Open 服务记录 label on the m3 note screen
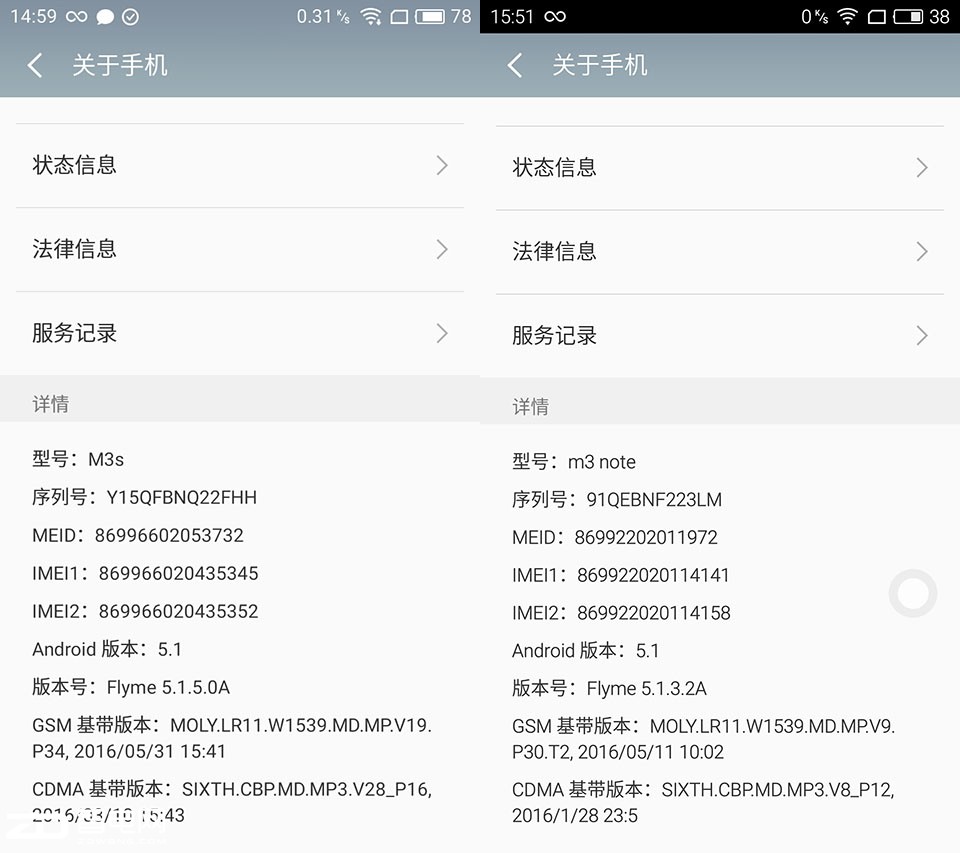The image size is (960, 853). (x=554, y=335)
